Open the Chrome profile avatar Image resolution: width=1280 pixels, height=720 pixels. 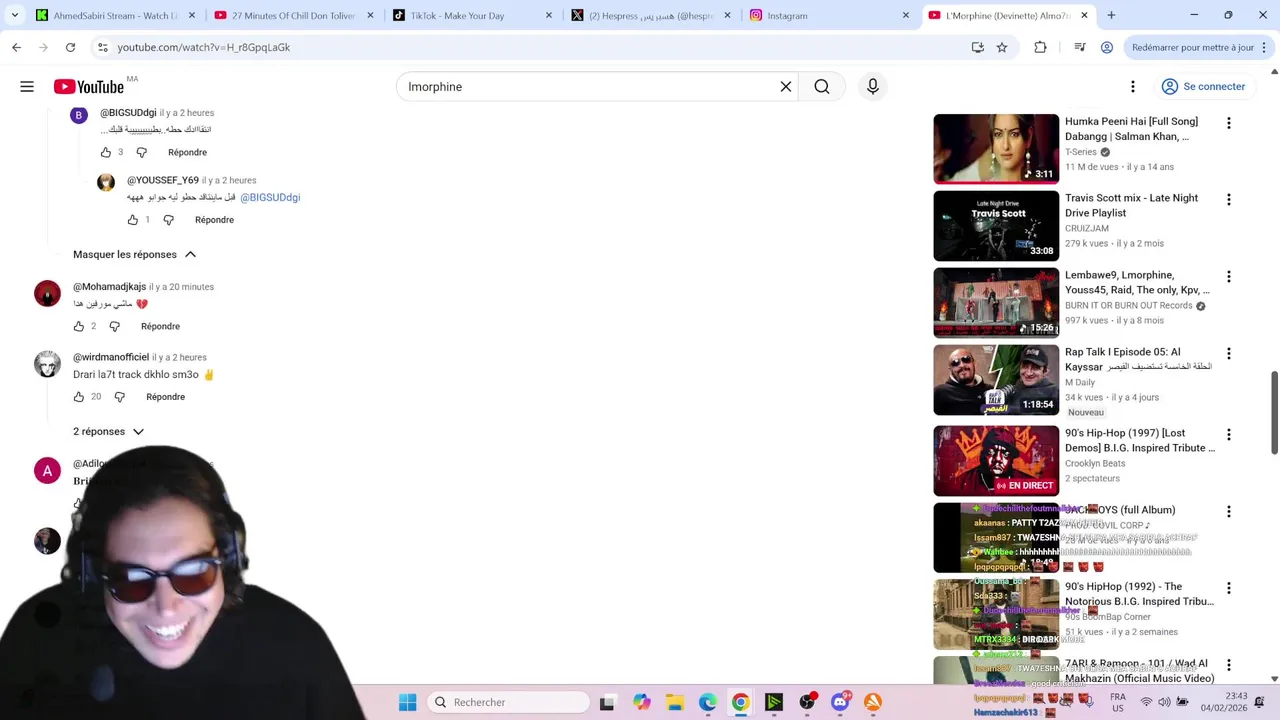1107,47
